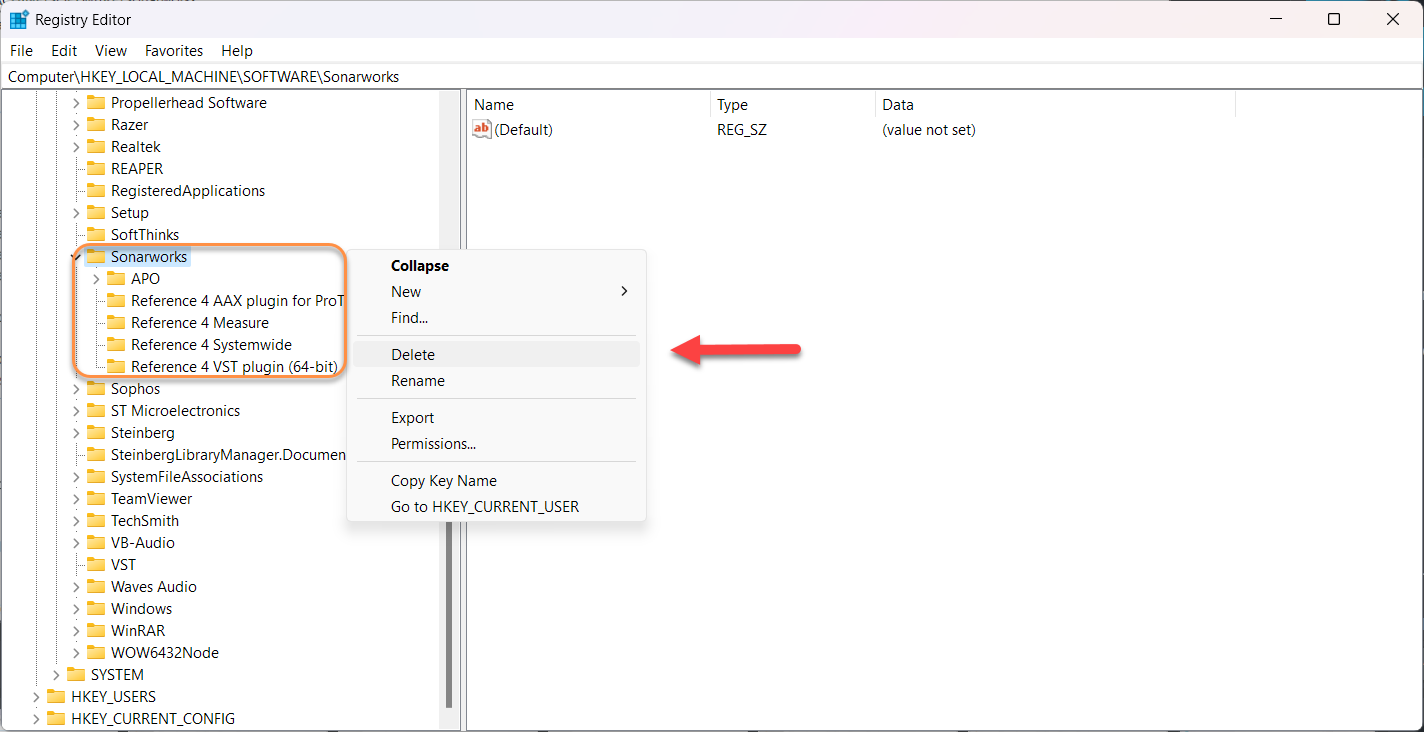Click the REAPER folder icon
Image resolution: width=1424 pixels, height=732 pixels.
point(96,168)
